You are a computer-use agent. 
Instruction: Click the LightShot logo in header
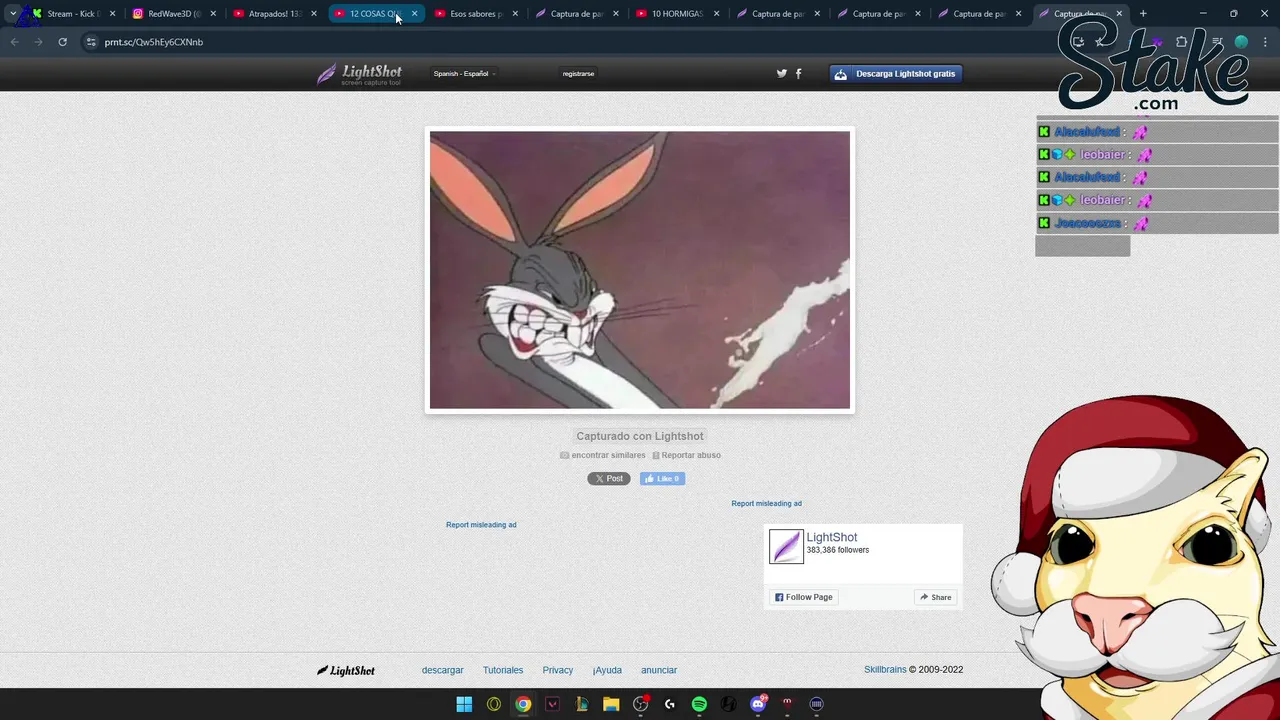tap(359, 74)
